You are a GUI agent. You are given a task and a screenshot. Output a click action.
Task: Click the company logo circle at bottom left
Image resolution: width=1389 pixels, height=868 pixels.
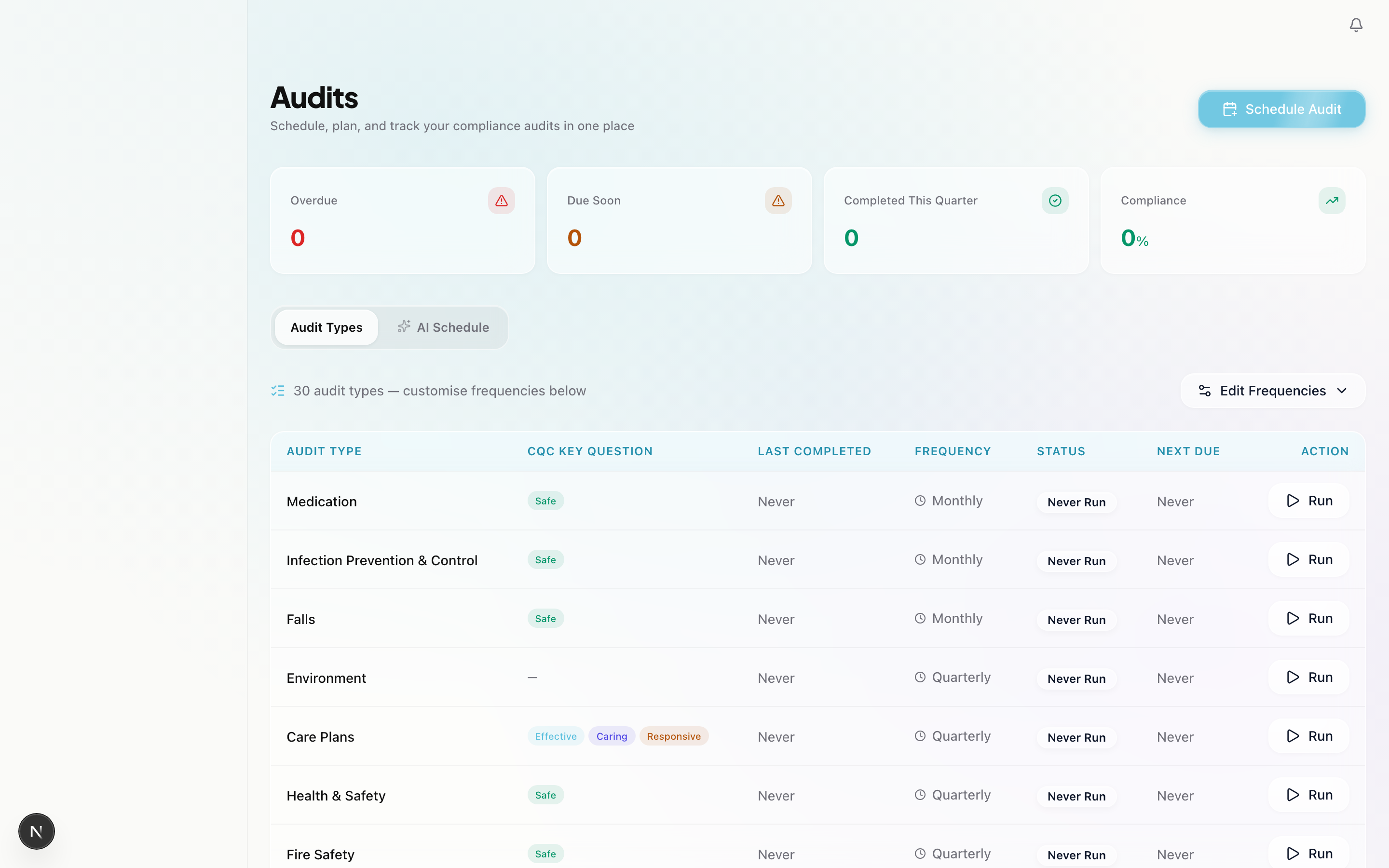pyautogui.click(x=36, y=831)
